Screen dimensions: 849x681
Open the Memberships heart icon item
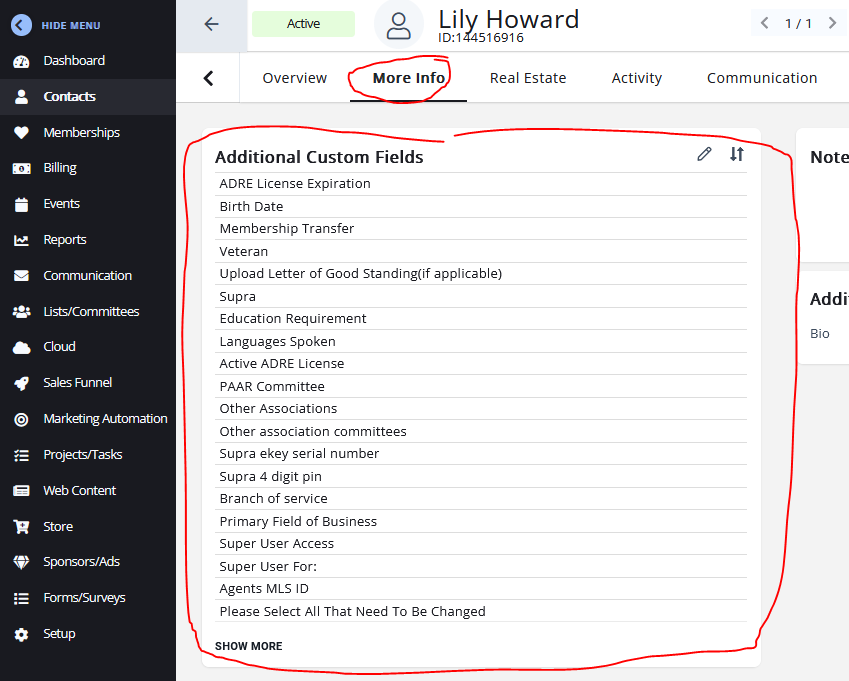click(x=81, y=133)
